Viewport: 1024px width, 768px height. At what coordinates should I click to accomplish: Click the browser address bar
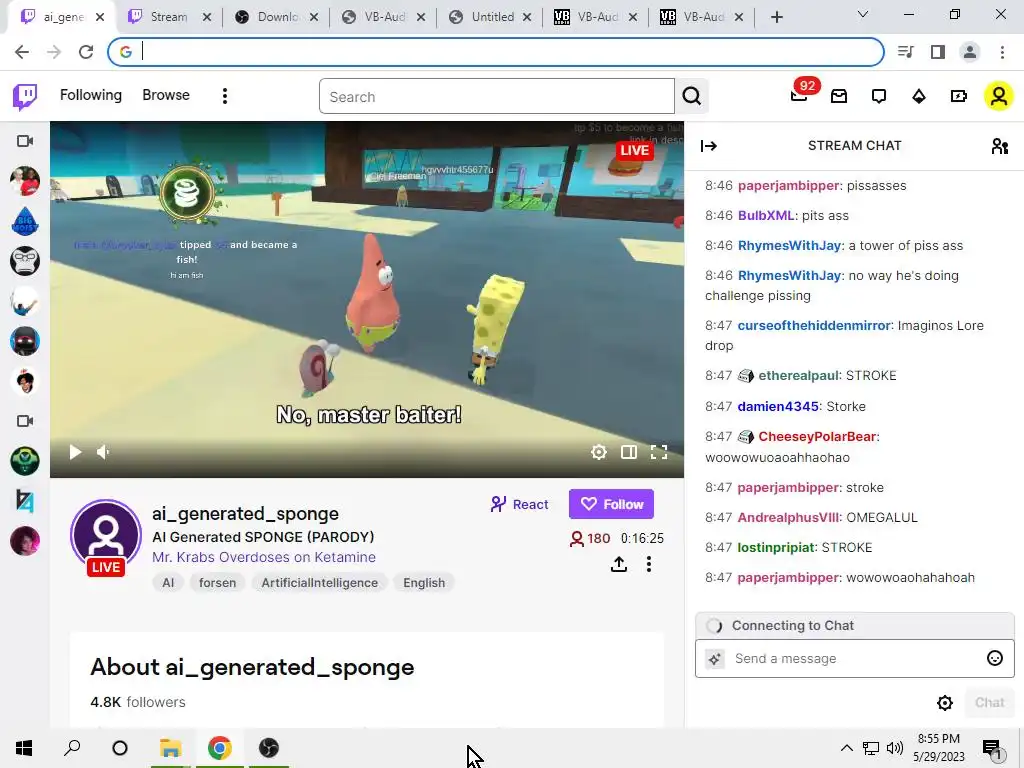click(496, 52)
